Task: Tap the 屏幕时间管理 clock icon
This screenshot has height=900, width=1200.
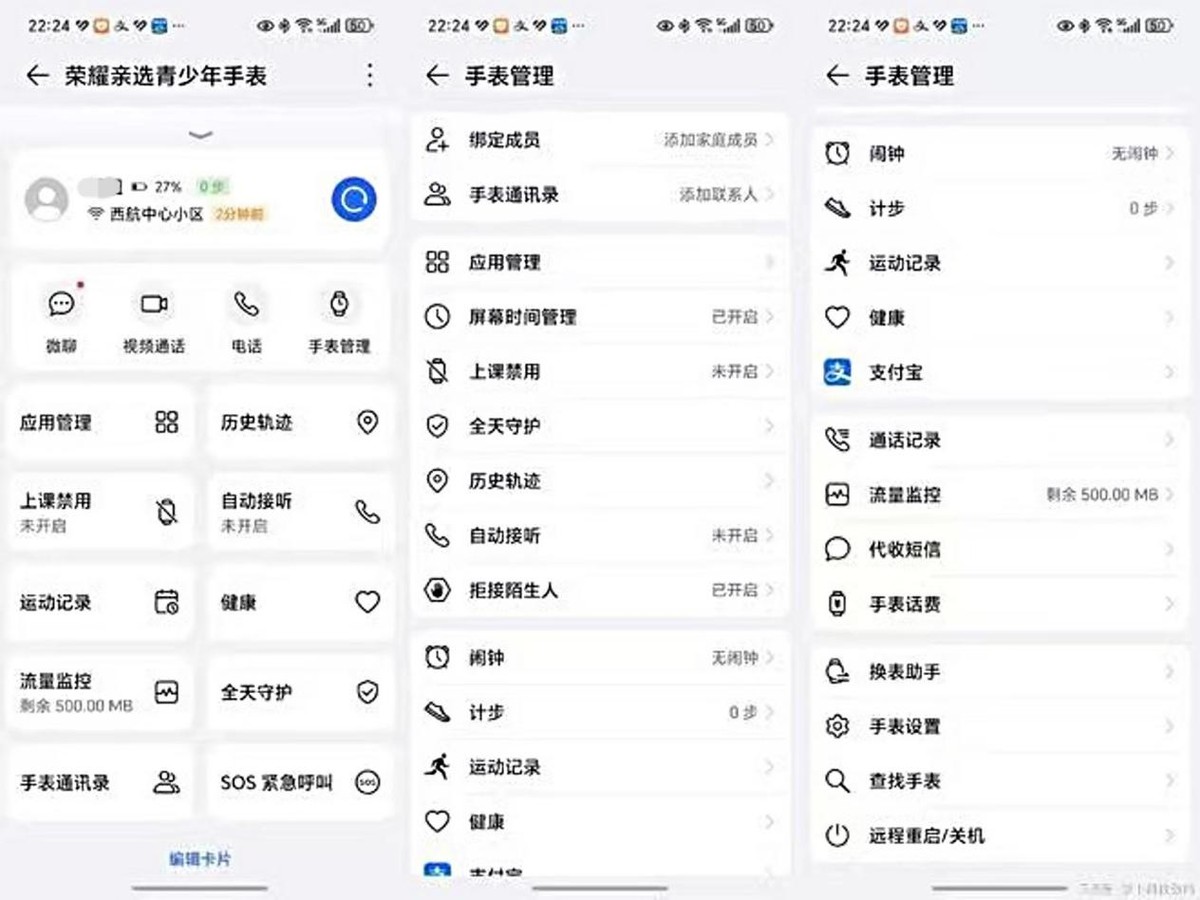Action: (437, 317)
